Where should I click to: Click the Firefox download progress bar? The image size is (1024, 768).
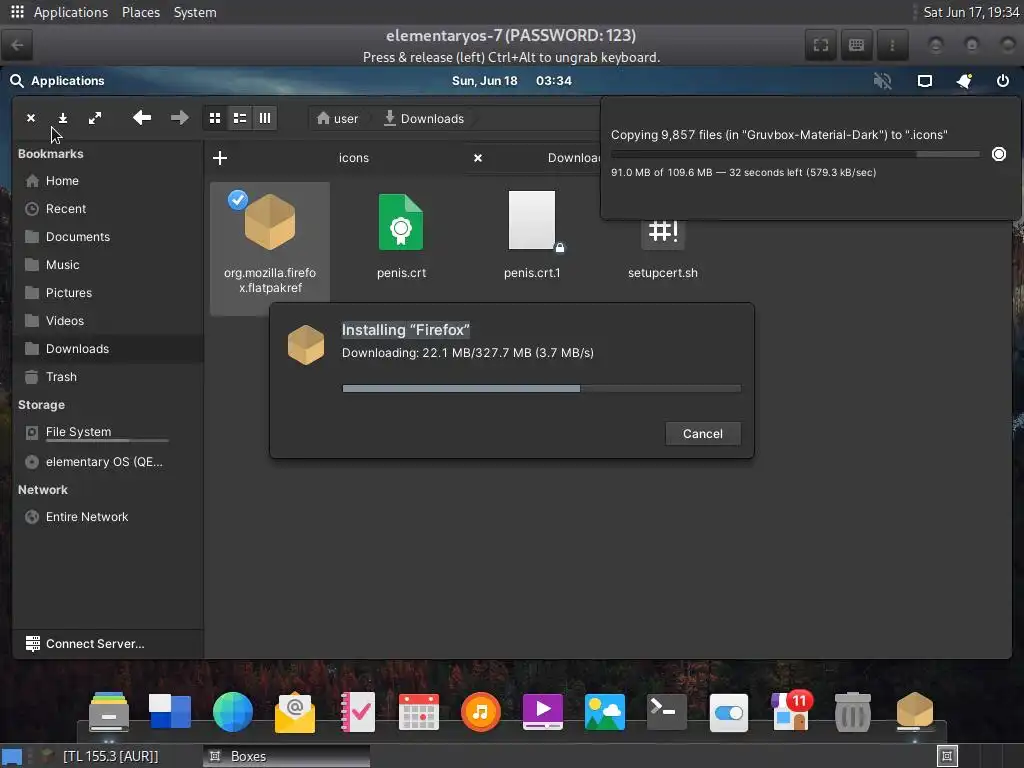pyautogui.click(x=541, y=389)
